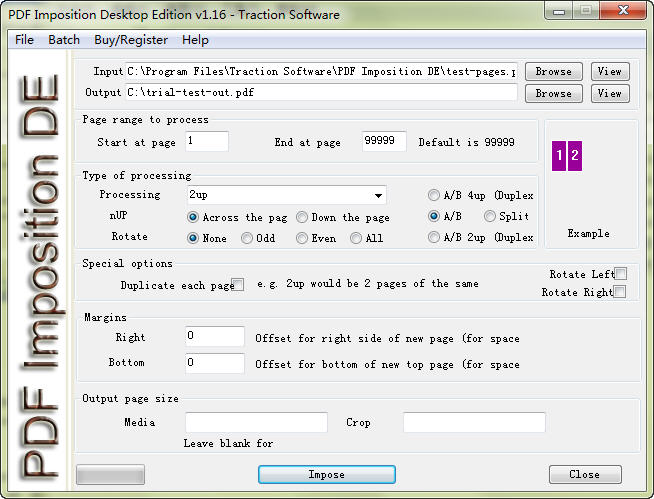This screenshot has width=654, height=499.
Task: Click the blank button beside Impose
Action: pyautogui.click(x=111, y=475)
